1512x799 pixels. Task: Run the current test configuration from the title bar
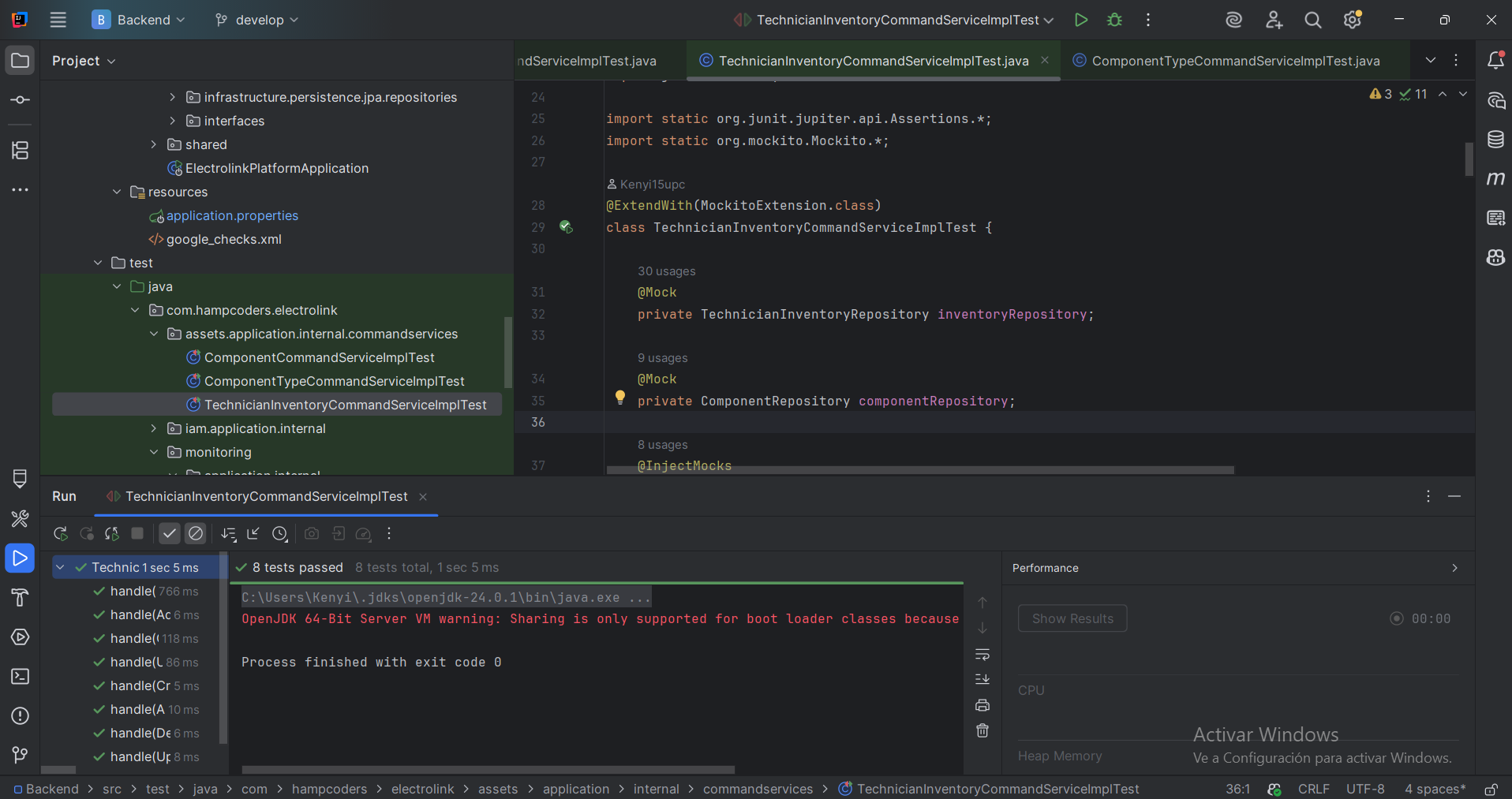tap(1081, 20)
